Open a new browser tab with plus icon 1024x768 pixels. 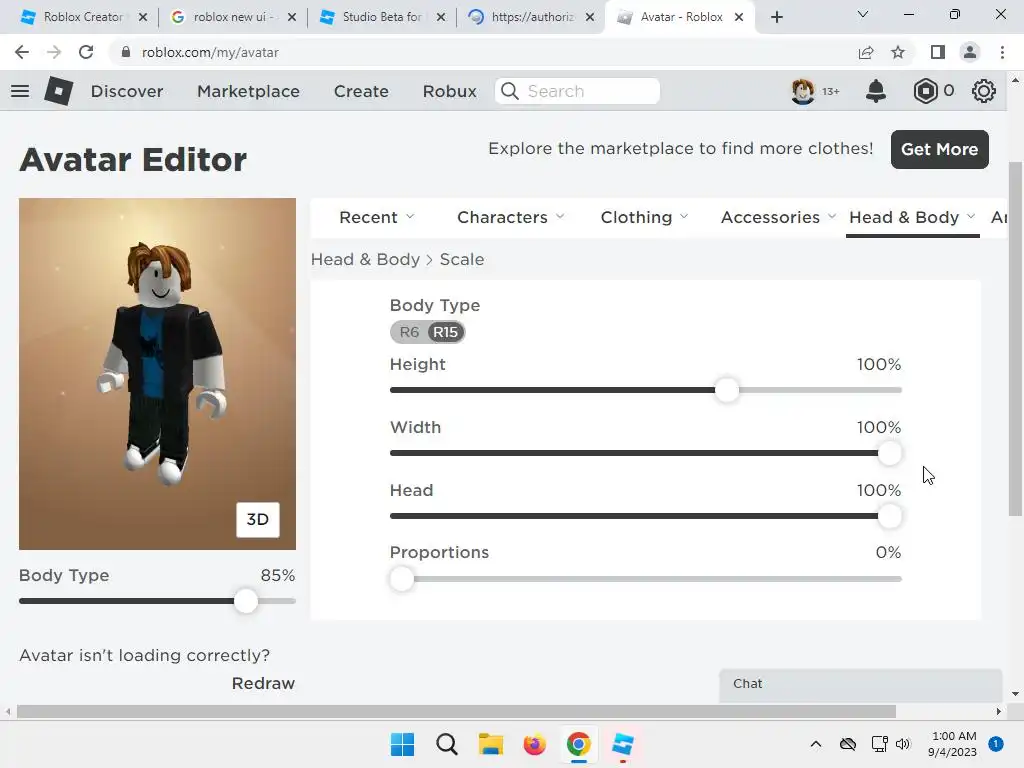point(776,17)
